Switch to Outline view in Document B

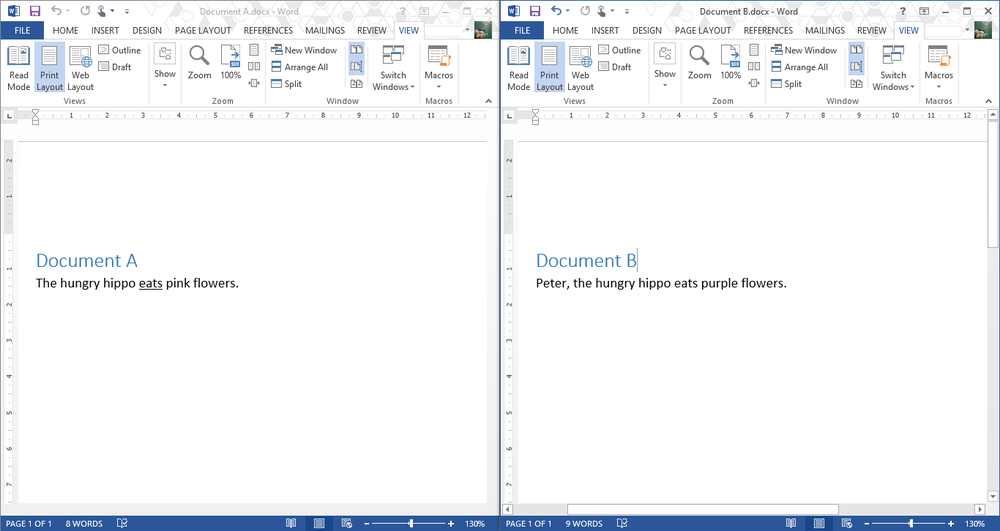(x=620, y=50)
